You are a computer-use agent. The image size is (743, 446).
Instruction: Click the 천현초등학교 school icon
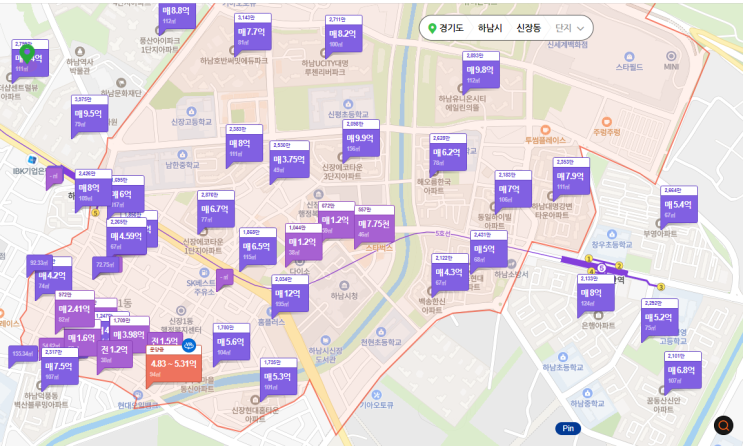381,332
